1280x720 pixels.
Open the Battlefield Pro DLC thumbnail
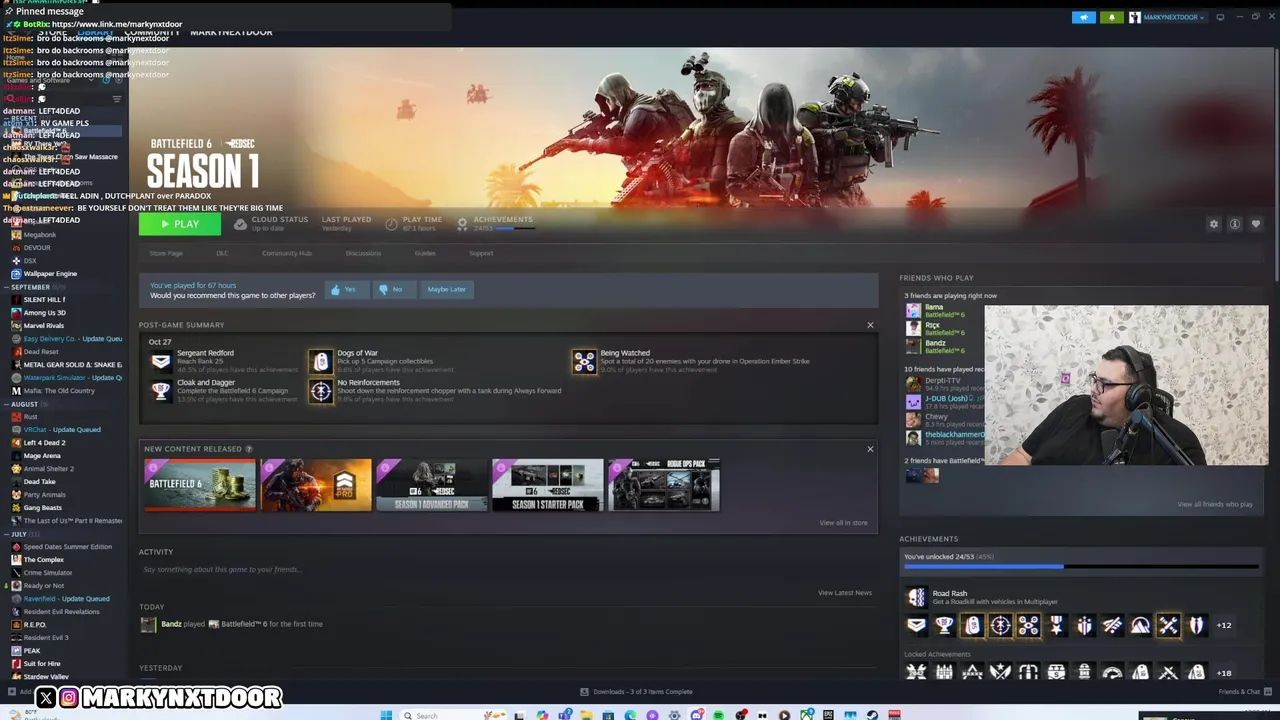pyautogui.click(x=315, y=485)
